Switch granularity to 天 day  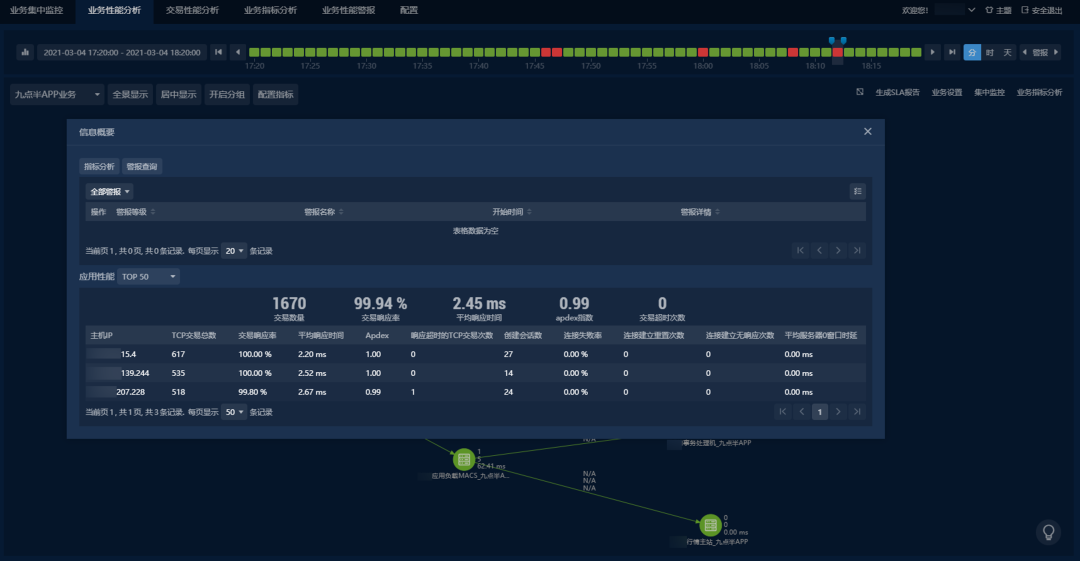[1007, 52]
